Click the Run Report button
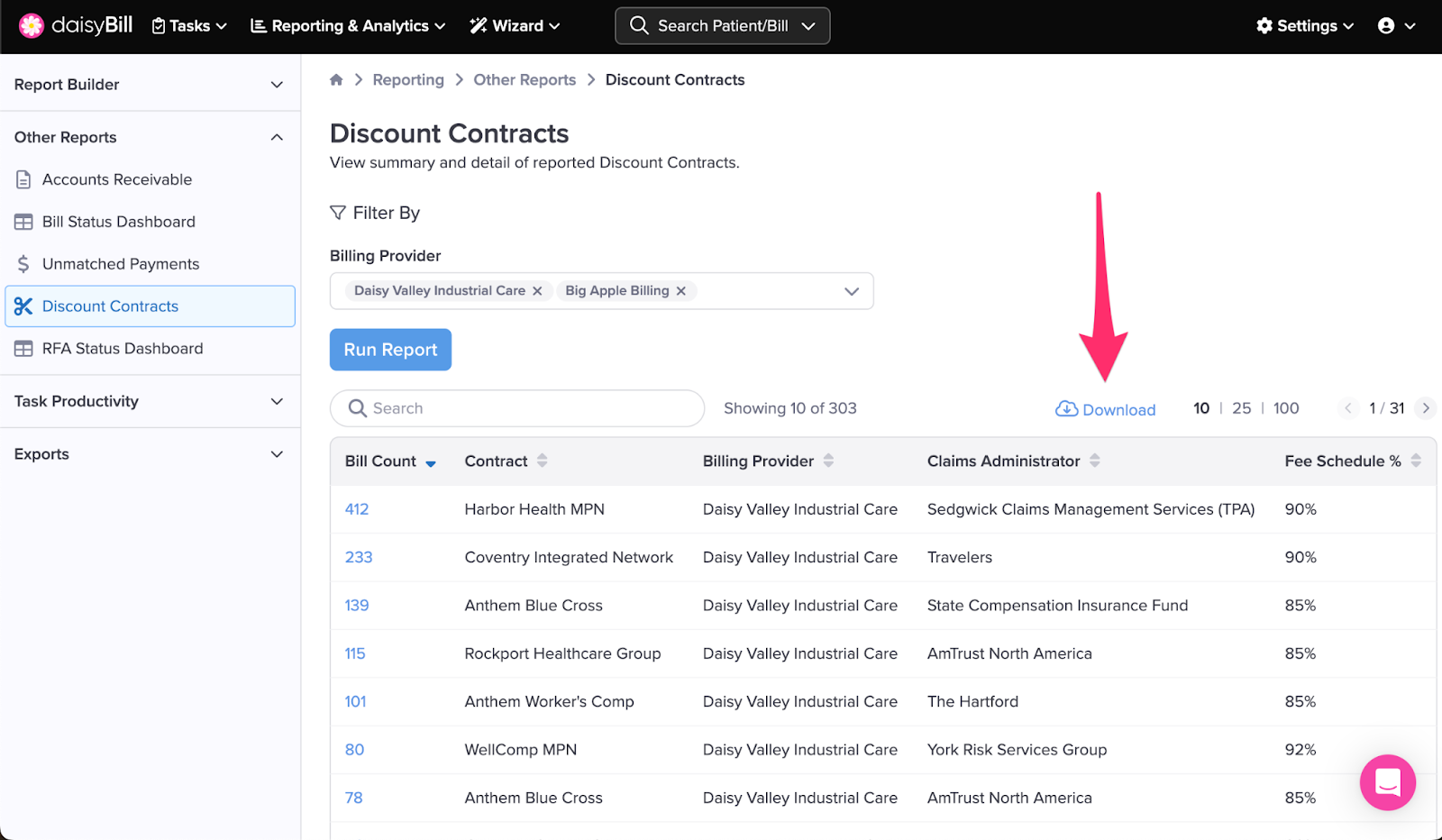This screenshot has height=840, width=1442. pyautogui.click(x=390, y=350)
